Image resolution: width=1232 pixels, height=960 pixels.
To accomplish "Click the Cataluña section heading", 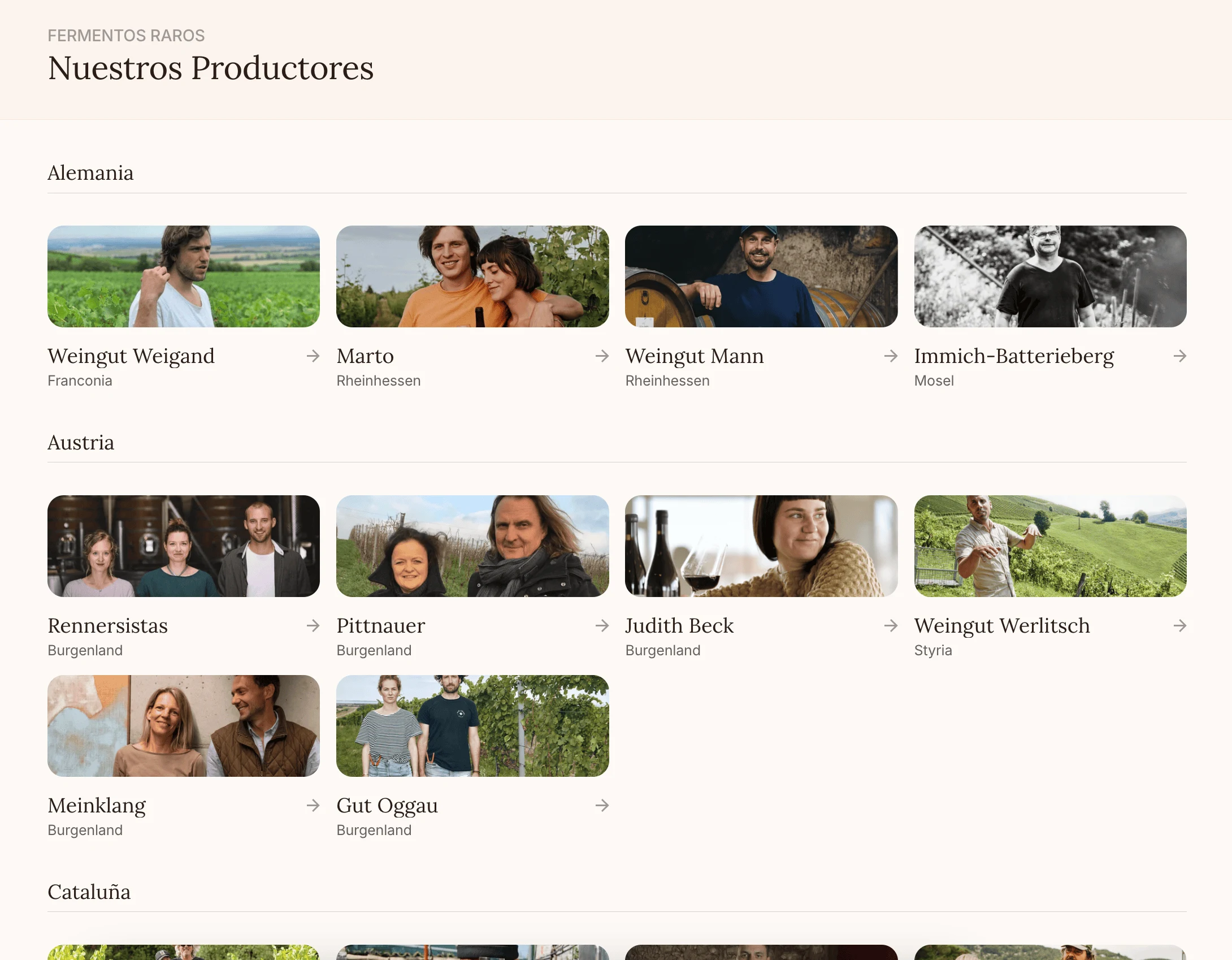I will 89,892.
